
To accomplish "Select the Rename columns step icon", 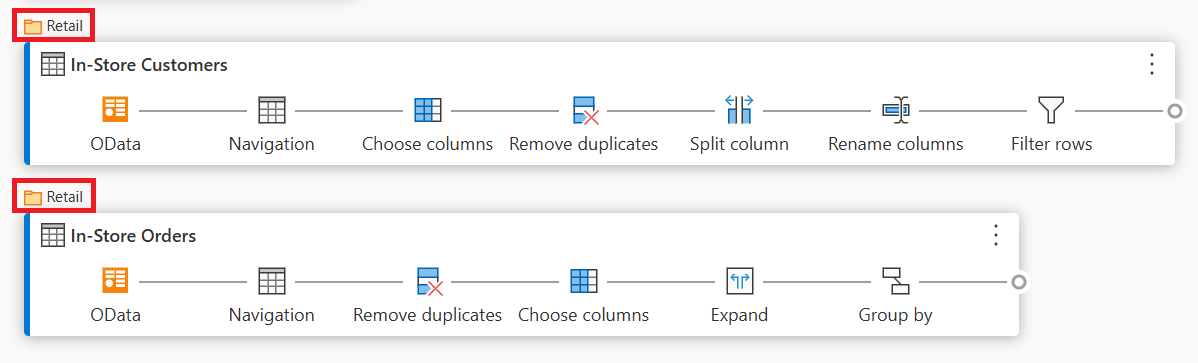I will tap(895, 111).
